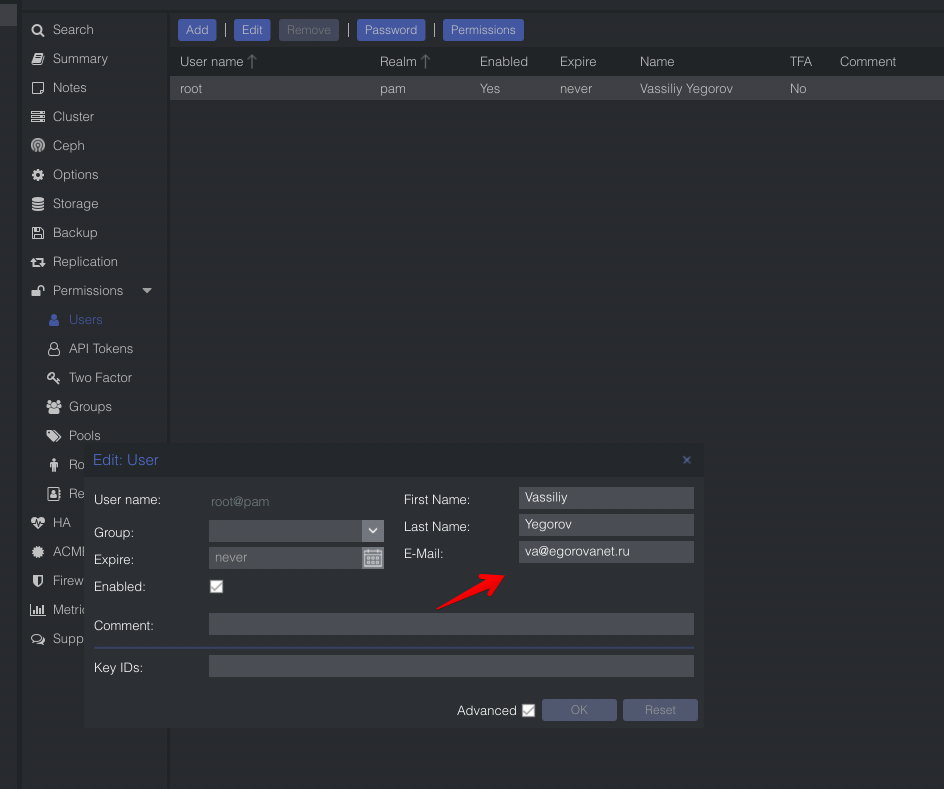
Task: Click the Comment input field
Action: [x=451, y=624]
